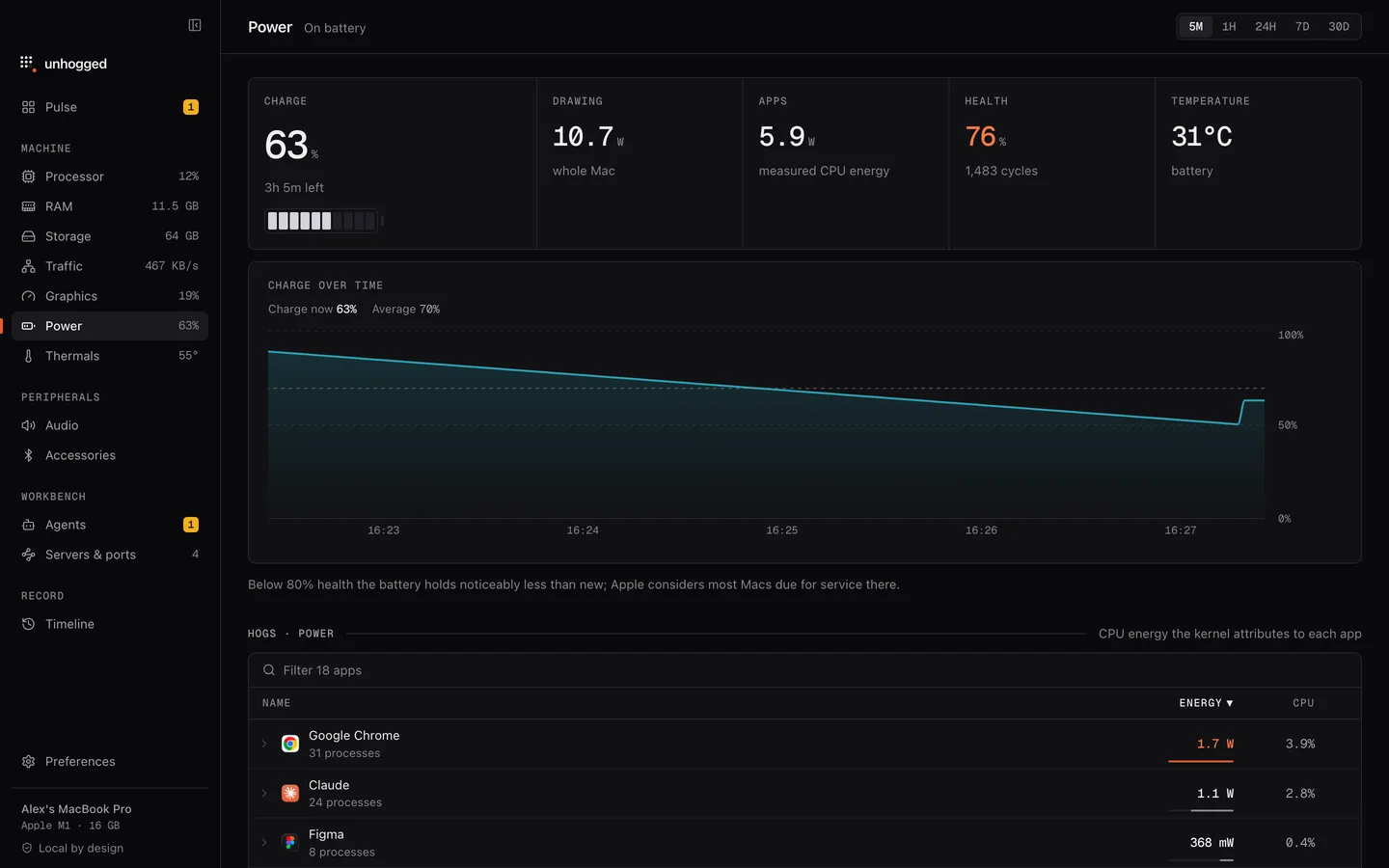1389x868 pixels.
Task: Click the 3h 5m left text
Action: tap(294, 188)
